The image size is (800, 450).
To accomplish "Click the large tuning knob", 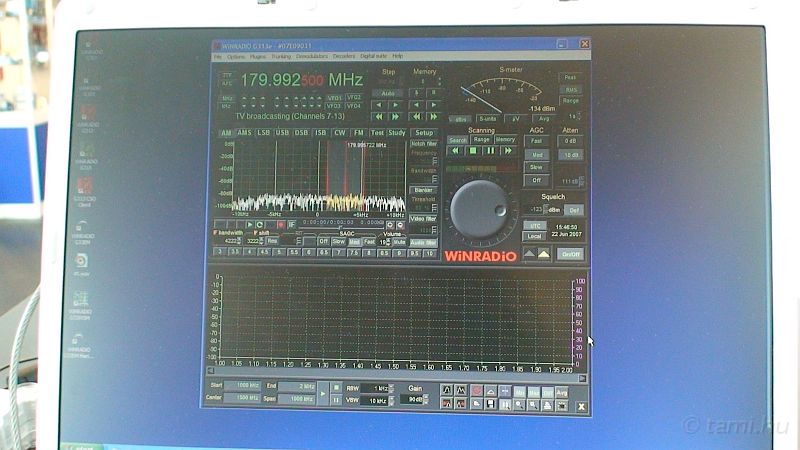I will pos(484,207).
